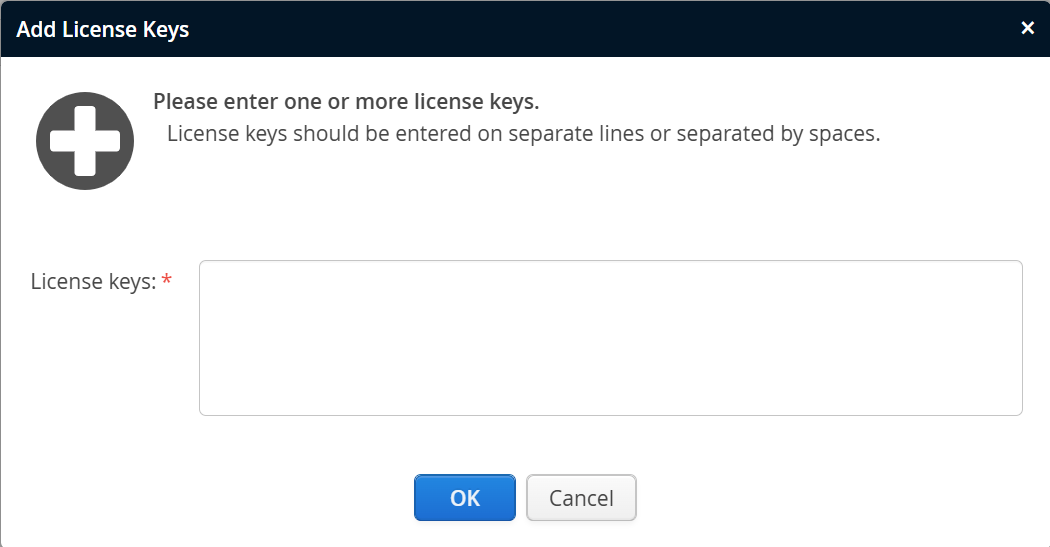
Task: Click inside the empty multiline keys field
Action: [x=610, y=338]
